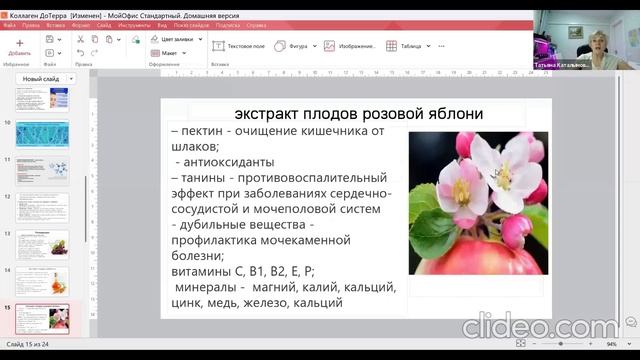The image size is (640, 360).
Task: Click the PDF export icon
Action: 49,53
